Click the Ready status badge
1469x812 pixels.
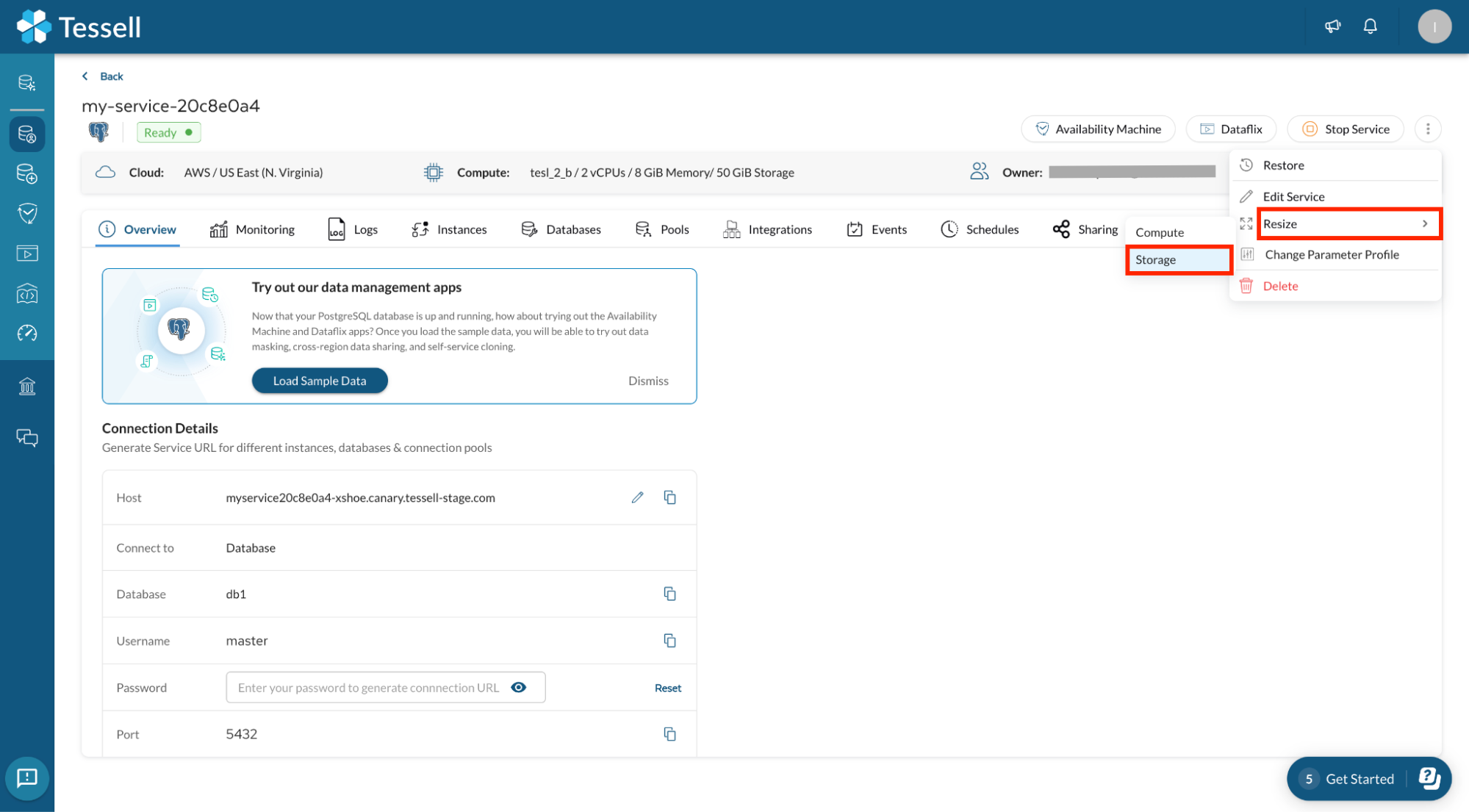coord(168,132)
